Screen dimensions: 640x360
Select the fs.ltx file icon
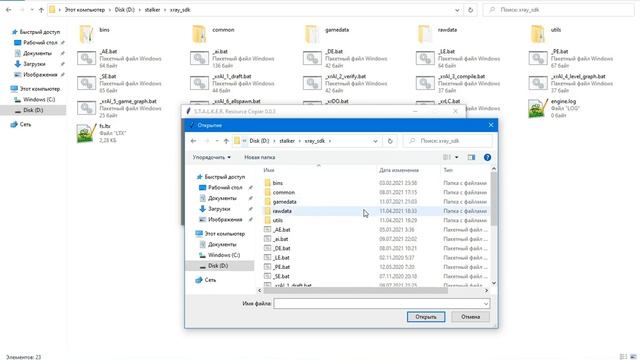tap(86, 133)
